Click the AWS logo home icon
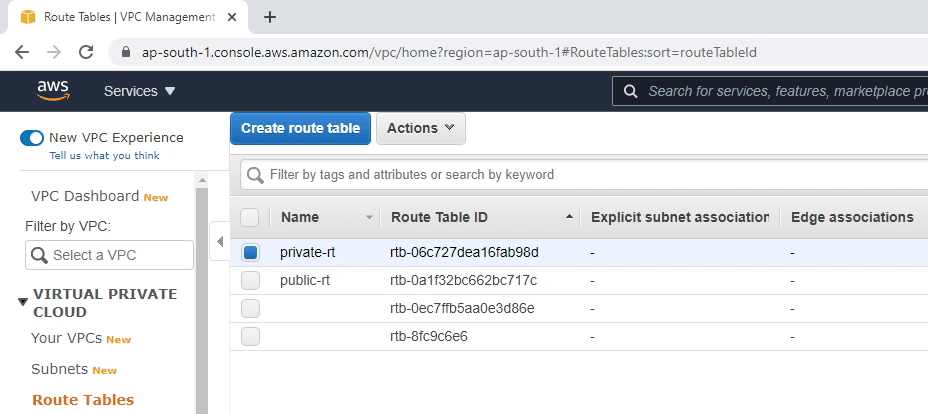This screenshot has width=928, height=414. click(53, 91)
